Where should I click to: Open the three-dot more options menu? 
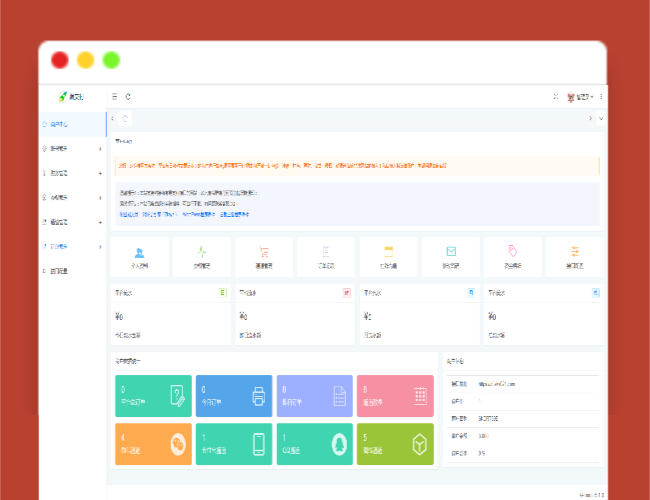[x=601, y=97]
